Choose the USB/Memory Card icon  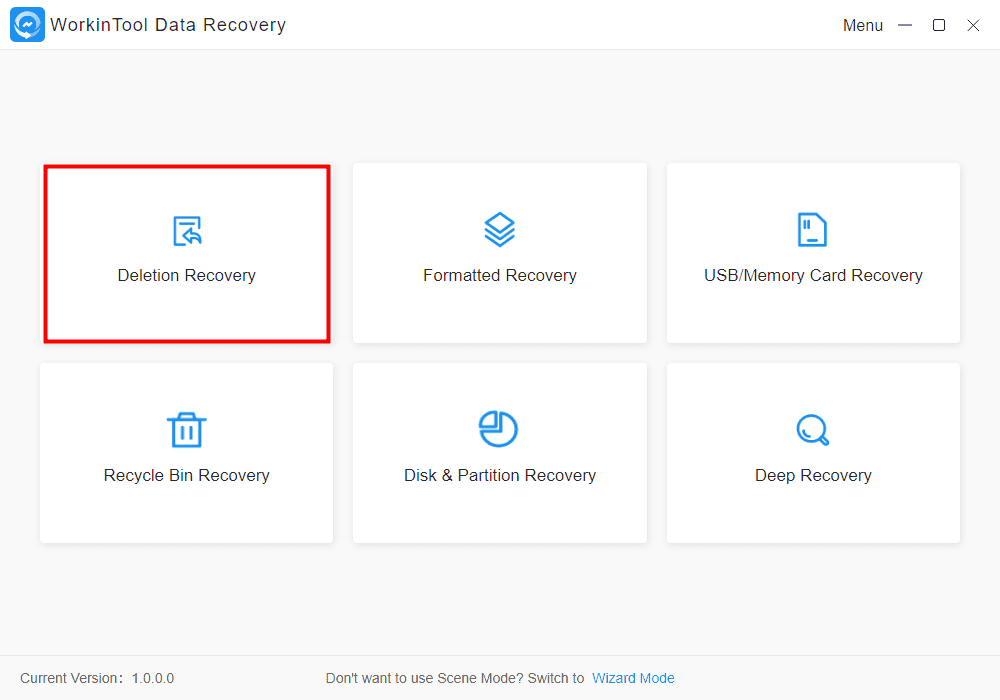point(812,230)
